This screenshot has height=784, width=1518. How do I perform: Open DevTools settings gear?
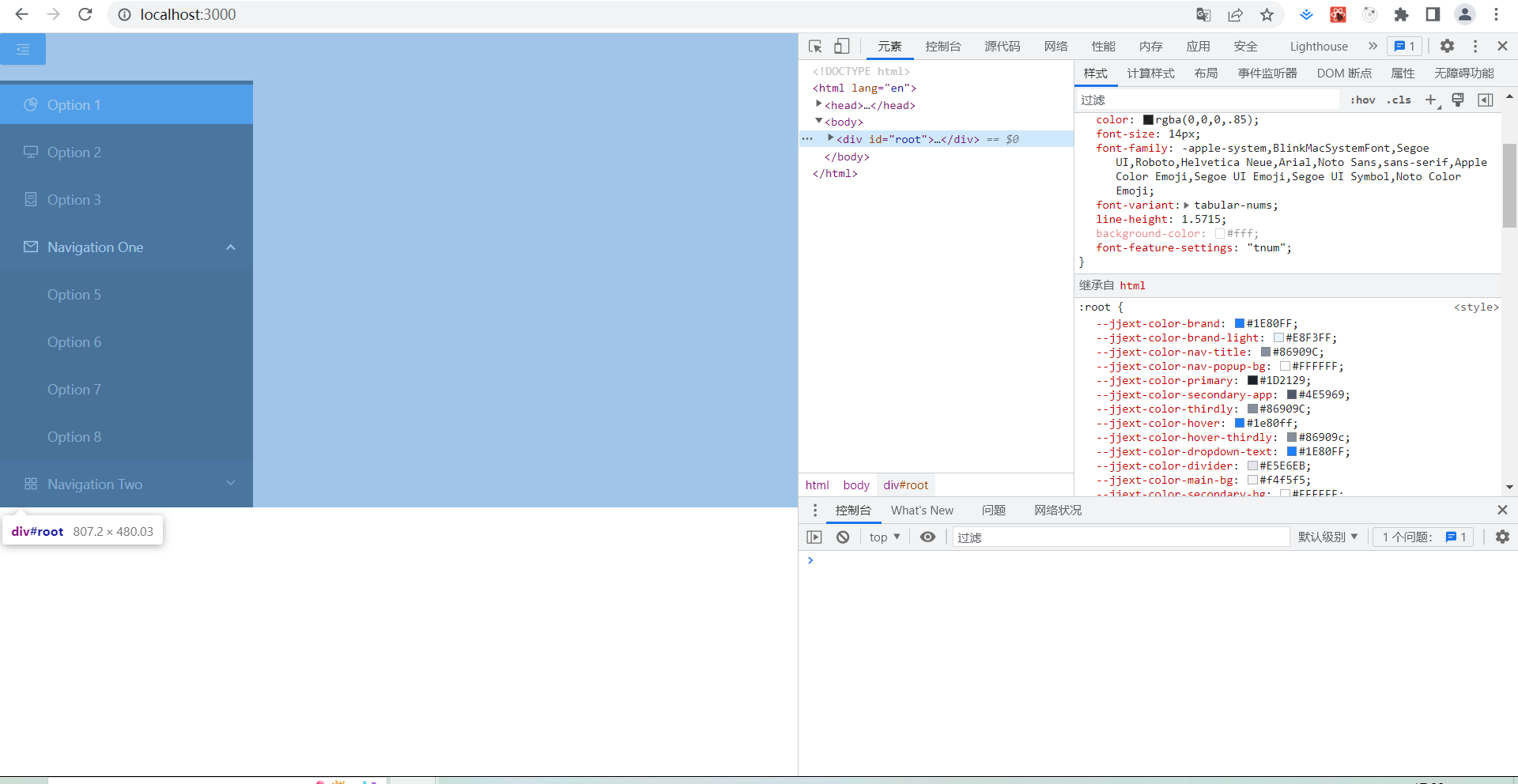1448,46
